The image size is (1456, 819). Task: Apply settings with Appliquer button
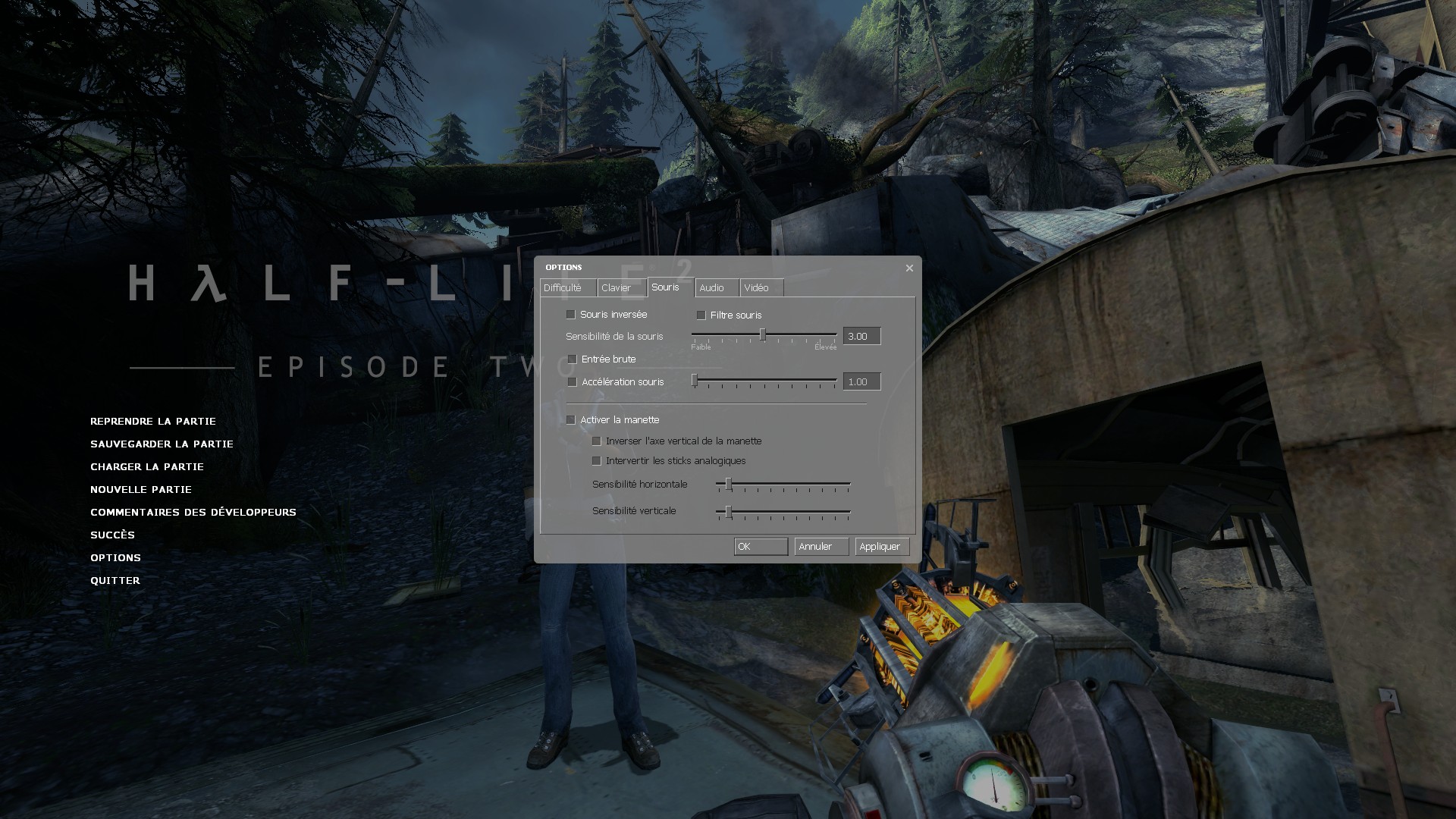881,547
